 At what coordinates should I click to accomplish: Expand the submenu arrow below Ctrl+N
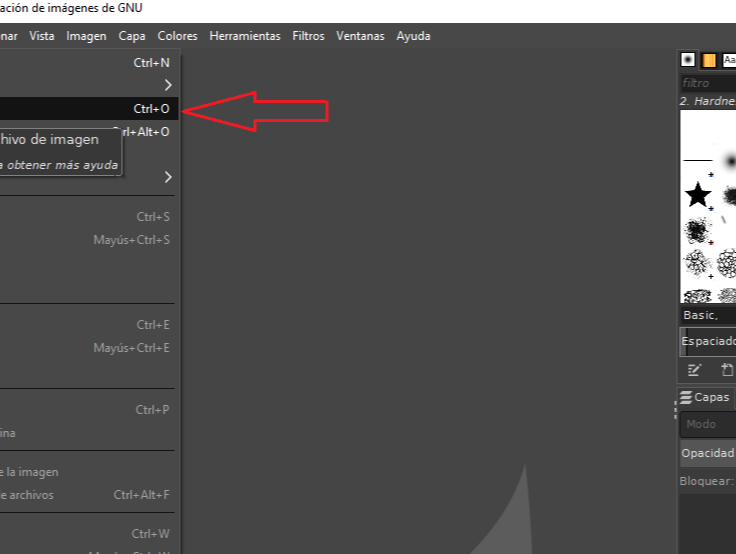pos(168,85)
